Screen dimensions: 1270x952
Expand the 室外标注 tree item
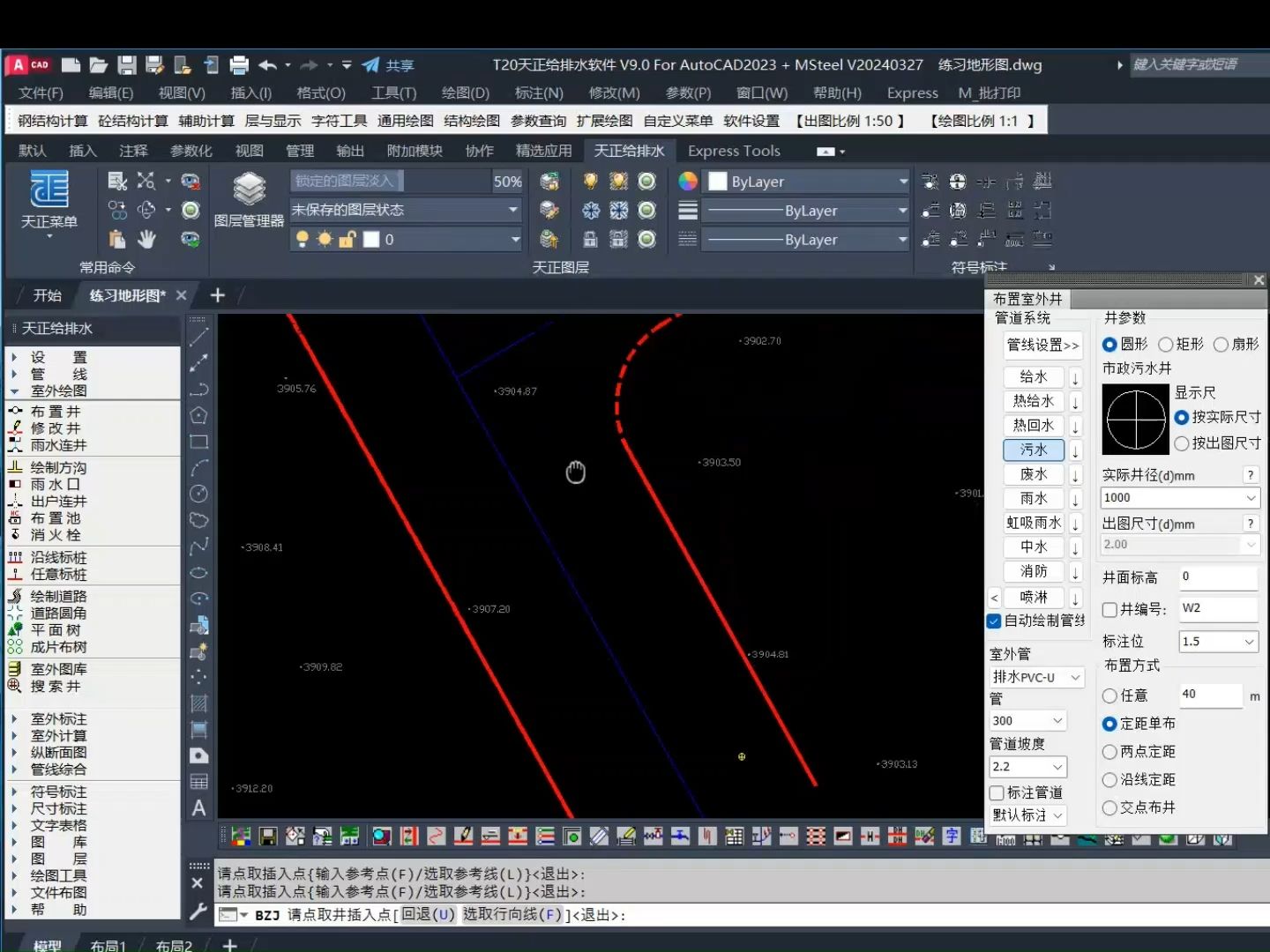(x=14, y=719)
